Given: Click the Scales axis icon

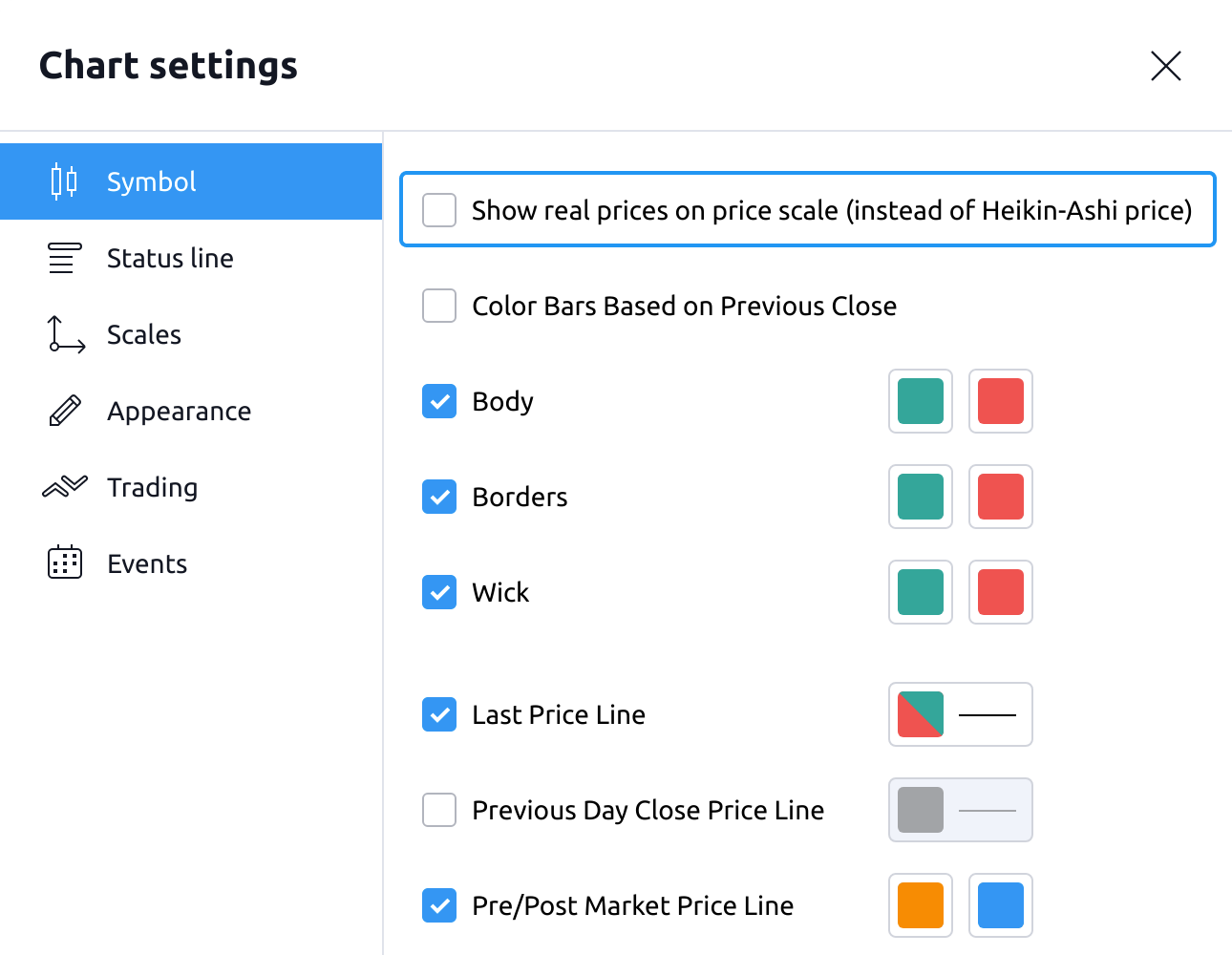Looking at the screenshot, I should coord(66,334).
